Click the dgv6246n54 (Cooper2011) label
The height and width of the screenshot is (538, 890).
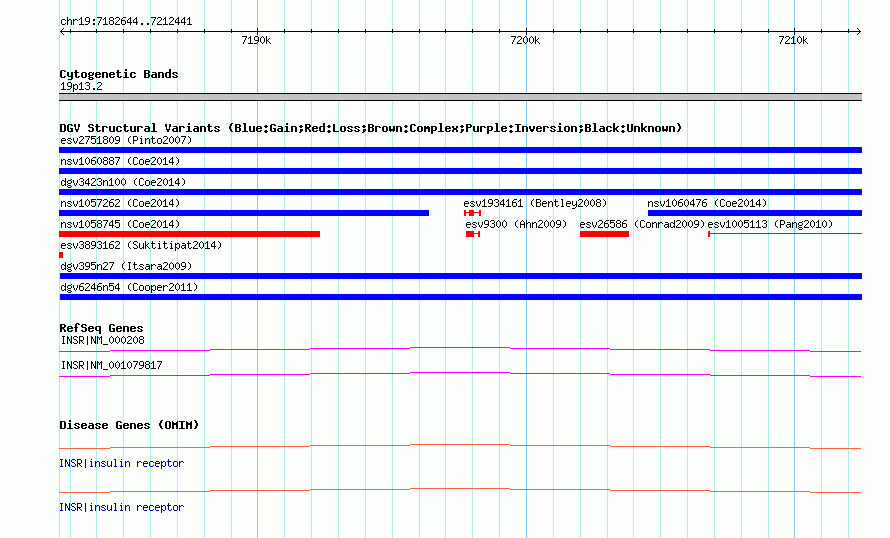(x=129, y=287)
